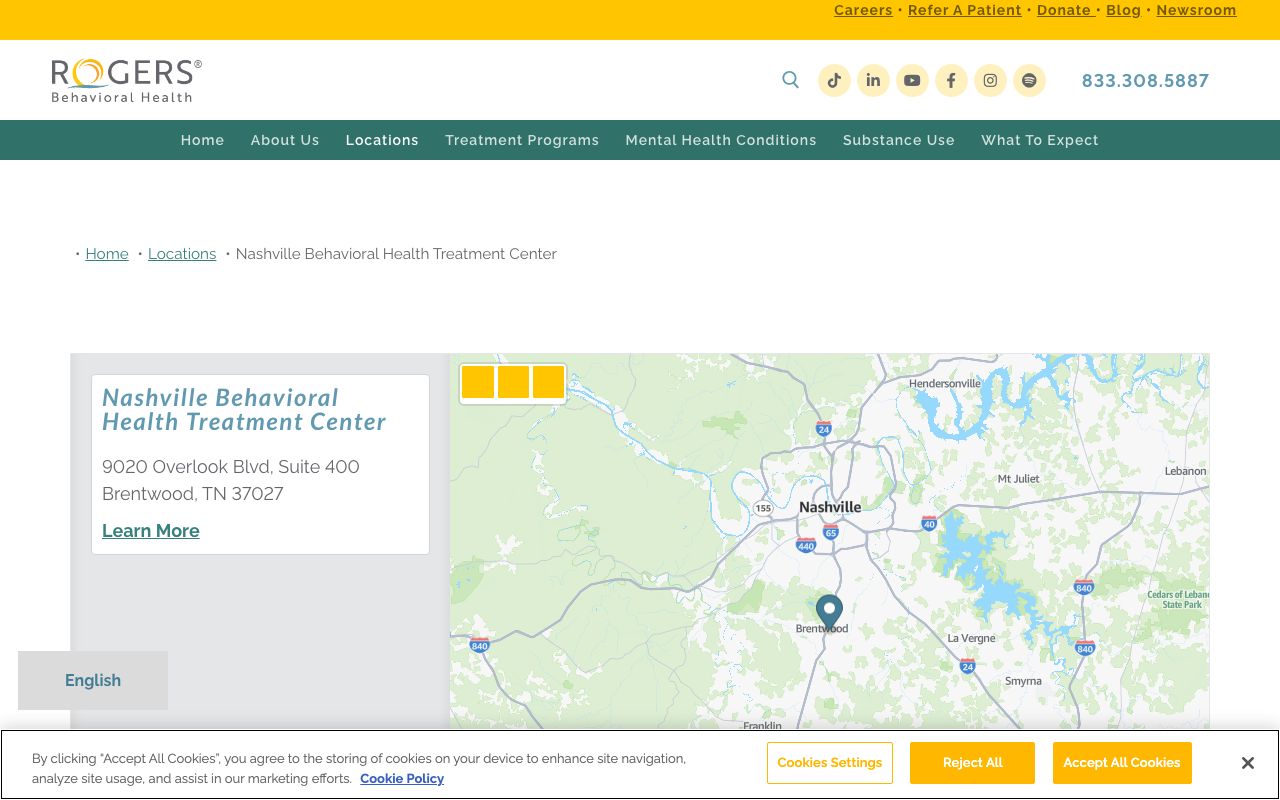The image size is (1280, 800).
Task: Expand the Treatment Programs menu
Action: coord(522,140)
